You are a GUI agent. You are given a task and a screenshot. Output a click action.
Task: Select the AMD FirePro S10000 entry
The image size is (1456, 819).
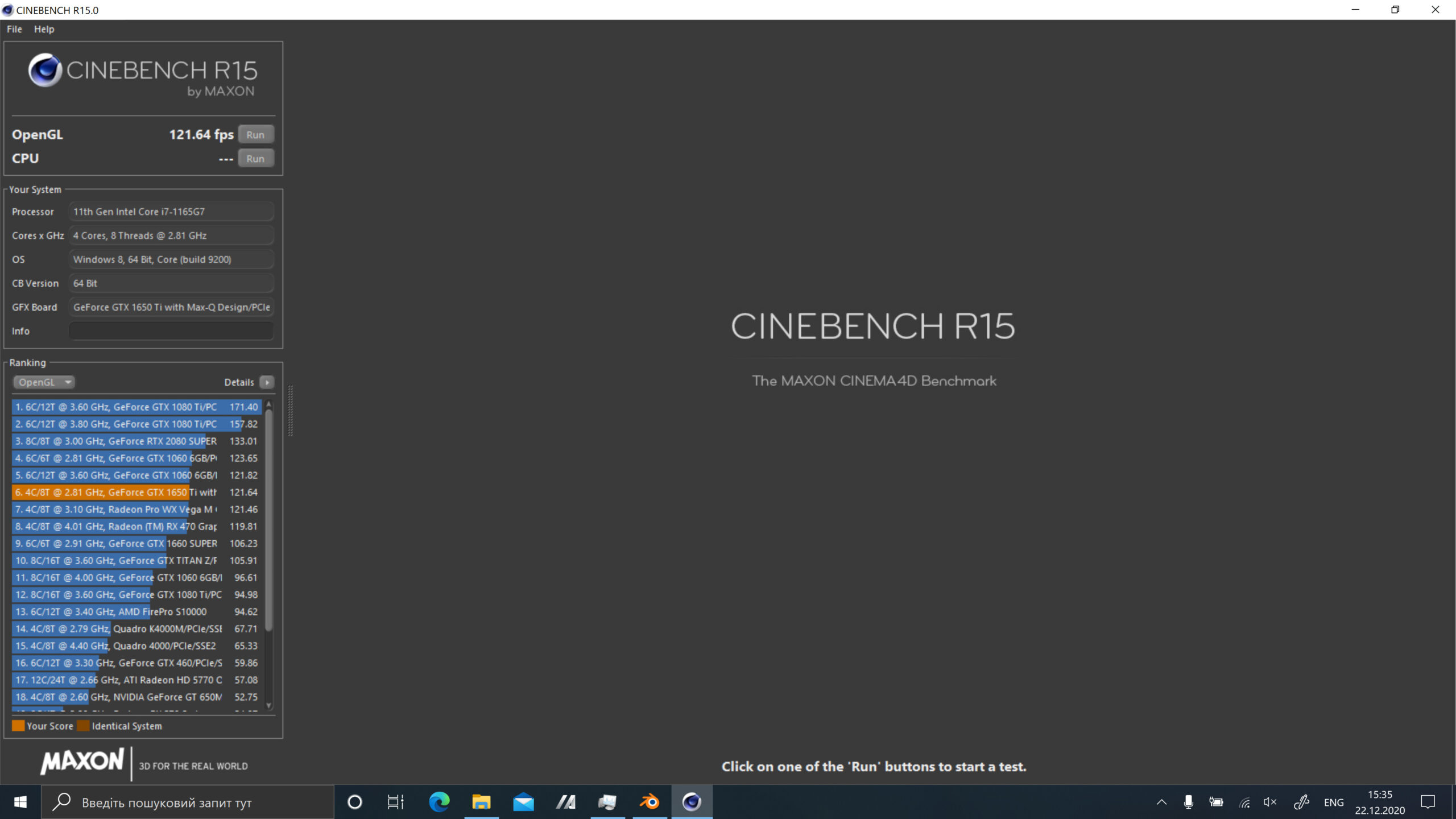(x=136, y=612)
